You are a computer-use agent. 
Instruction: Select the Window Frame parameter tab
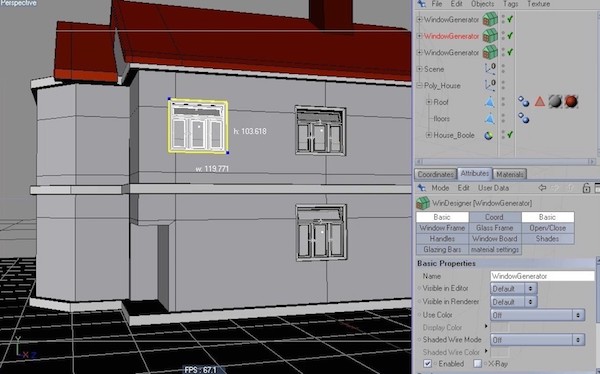tap(442, 228)
